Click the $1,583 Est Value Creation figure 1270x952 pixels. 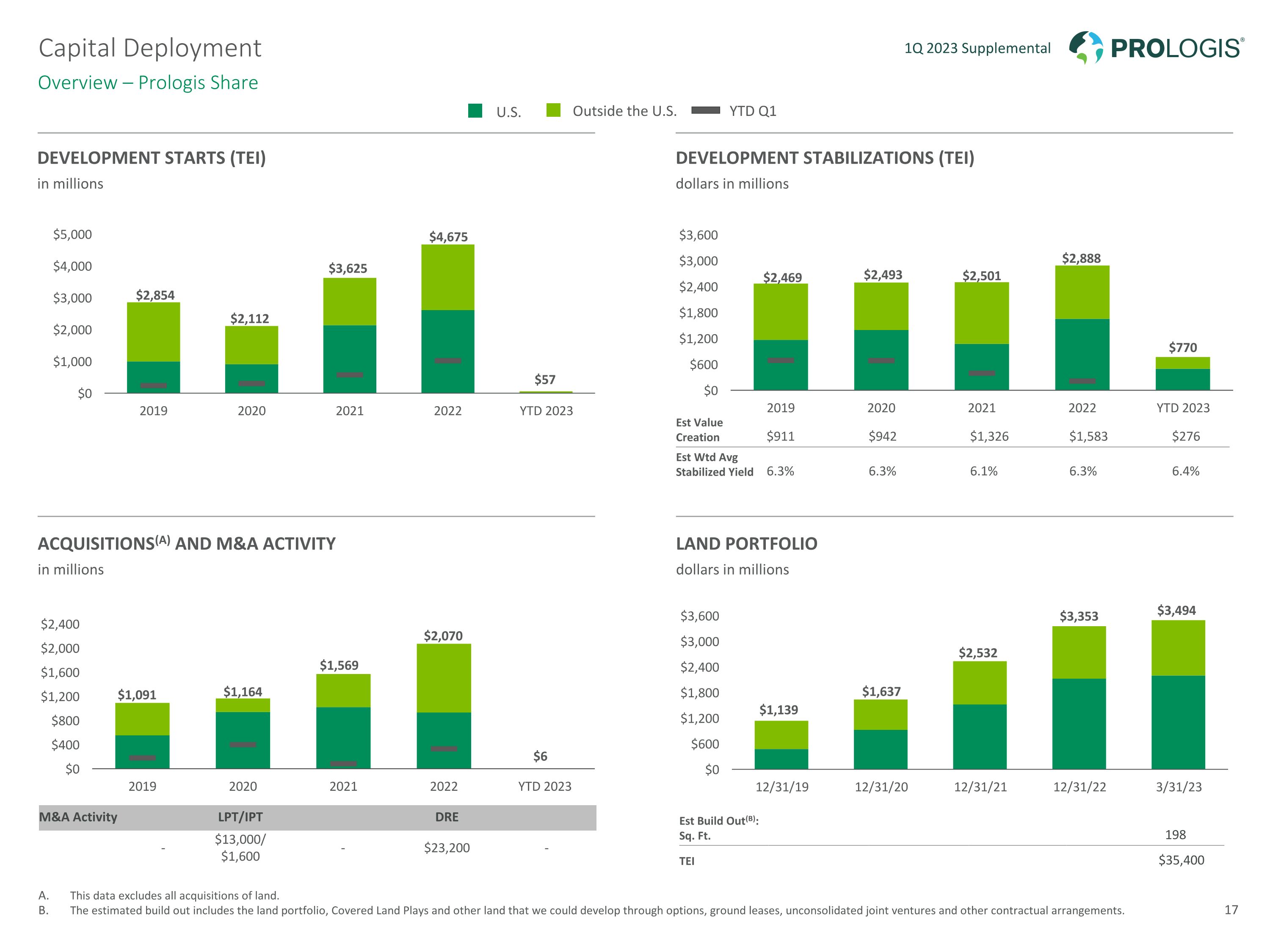click(1088, 436)
